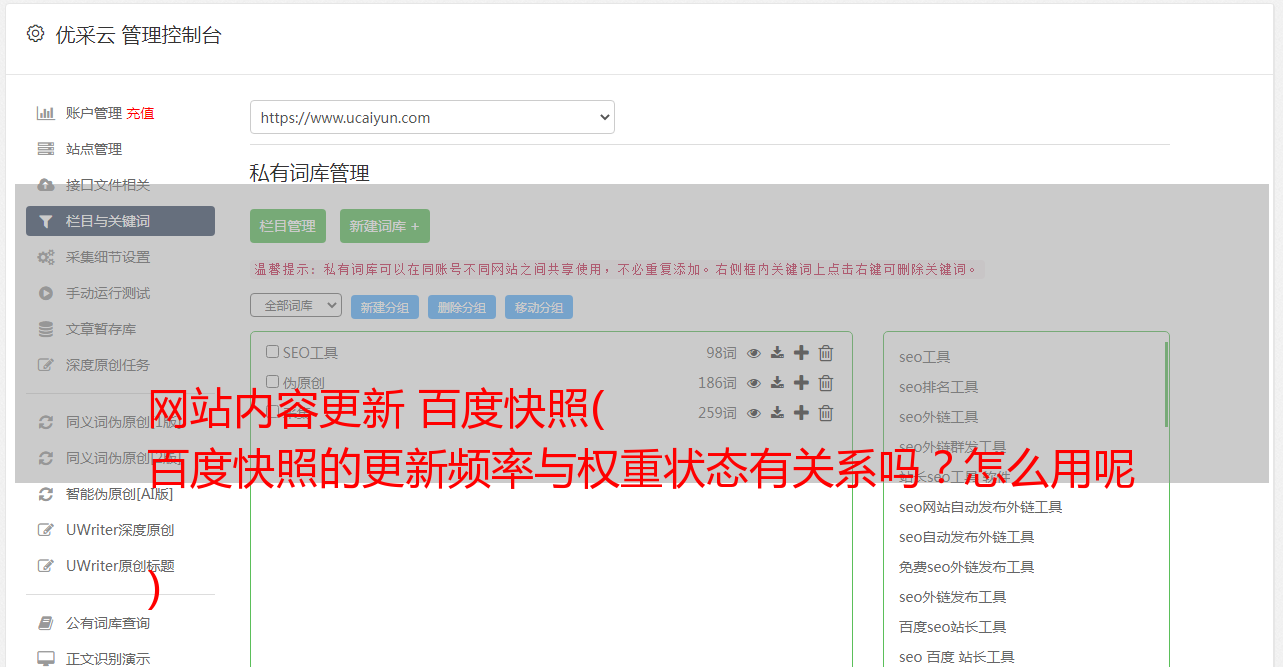This screenshot has width=1283, height=667.
Task: Select keyword seo工具 in the right list
Action: (925, 357)
